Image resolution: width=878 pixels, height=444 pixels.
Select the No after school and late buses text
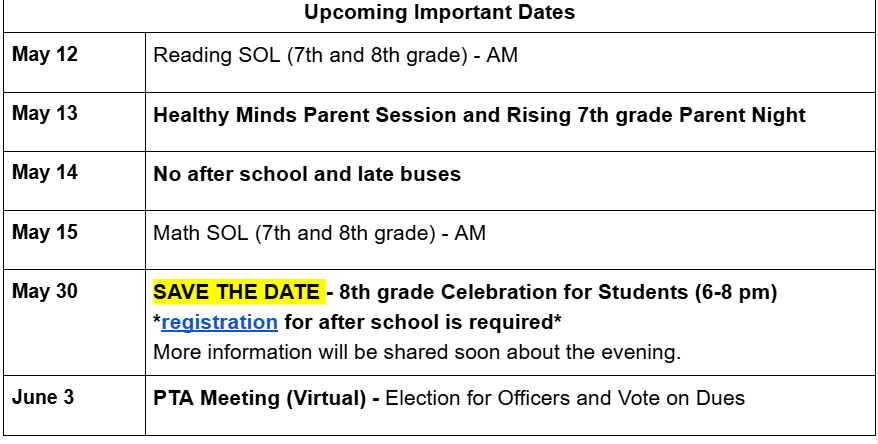[x=307, y=174]
